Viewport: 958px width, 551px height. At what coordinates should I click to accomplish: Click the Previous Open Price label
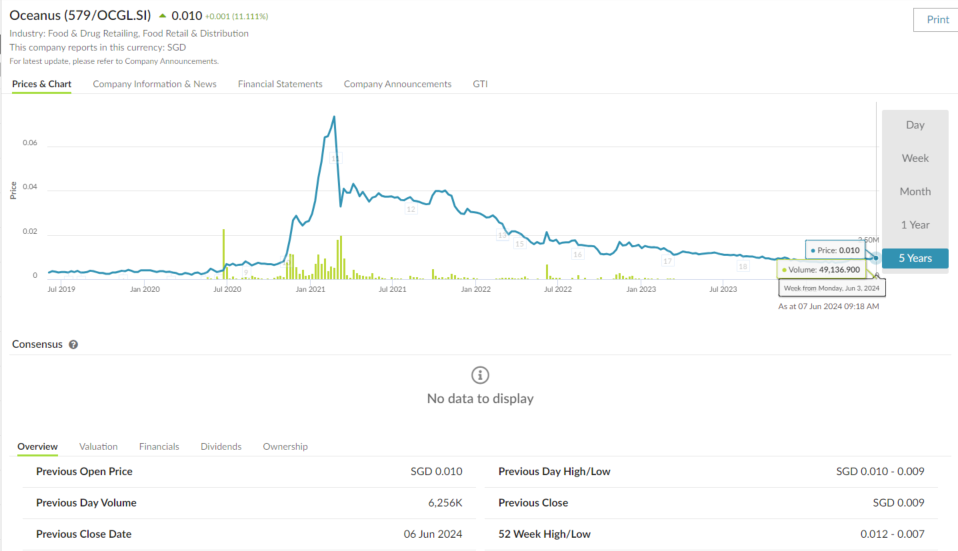(84, 472)
